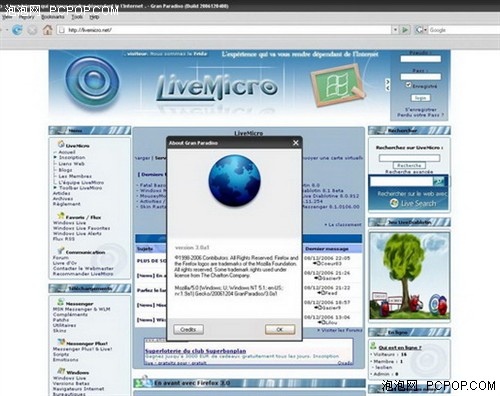500x396 pixels.
Task: Click the Pseudo input field
Action: (x=421, y=59)
